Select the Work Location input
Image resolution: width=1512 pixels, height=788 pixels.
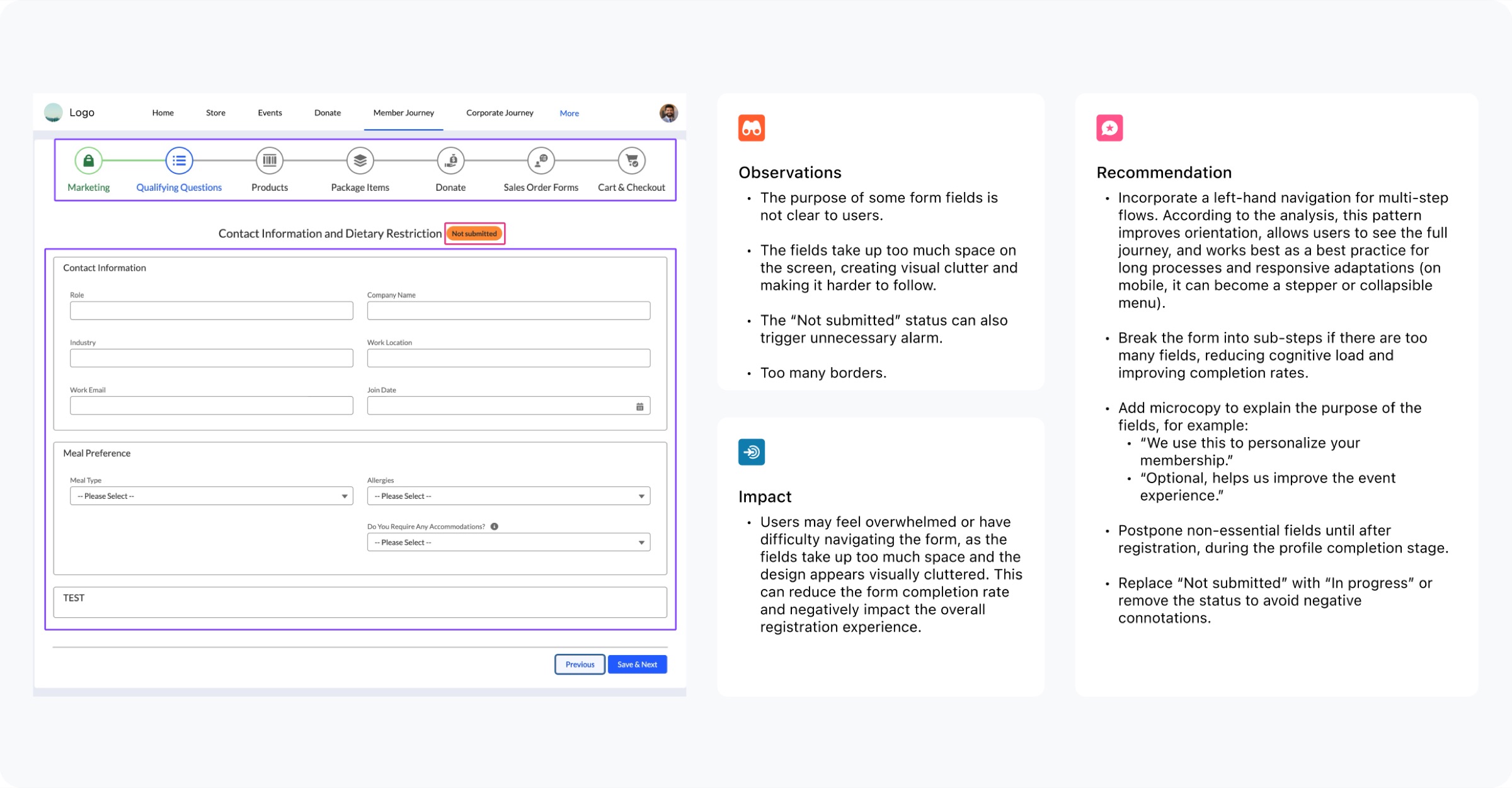[x=508, y=358]
